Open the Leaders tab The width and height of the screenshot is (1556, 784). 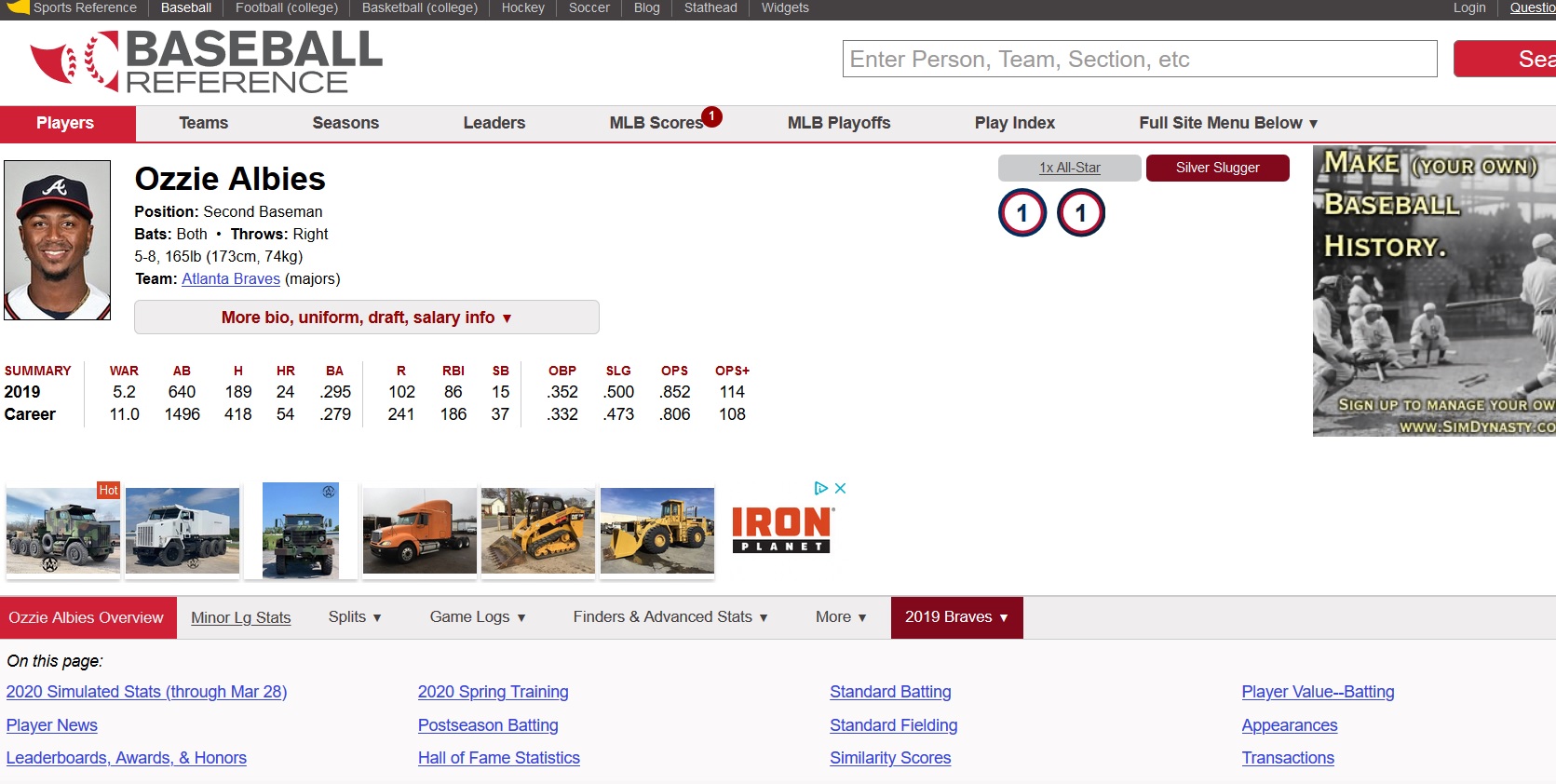(494, 123)
